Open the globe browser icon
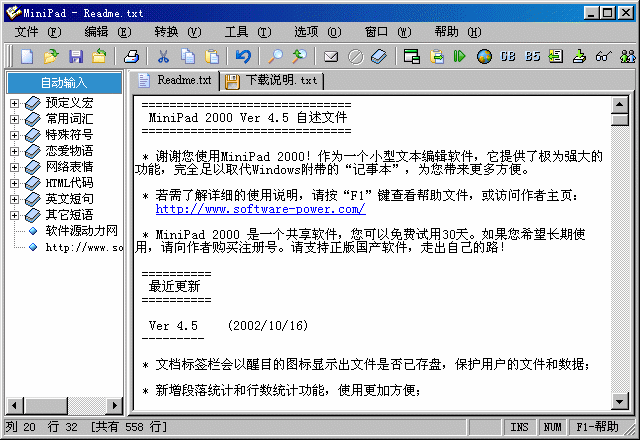Image resolution: width=640 pixels, height=440 pixels. [484, 56]
